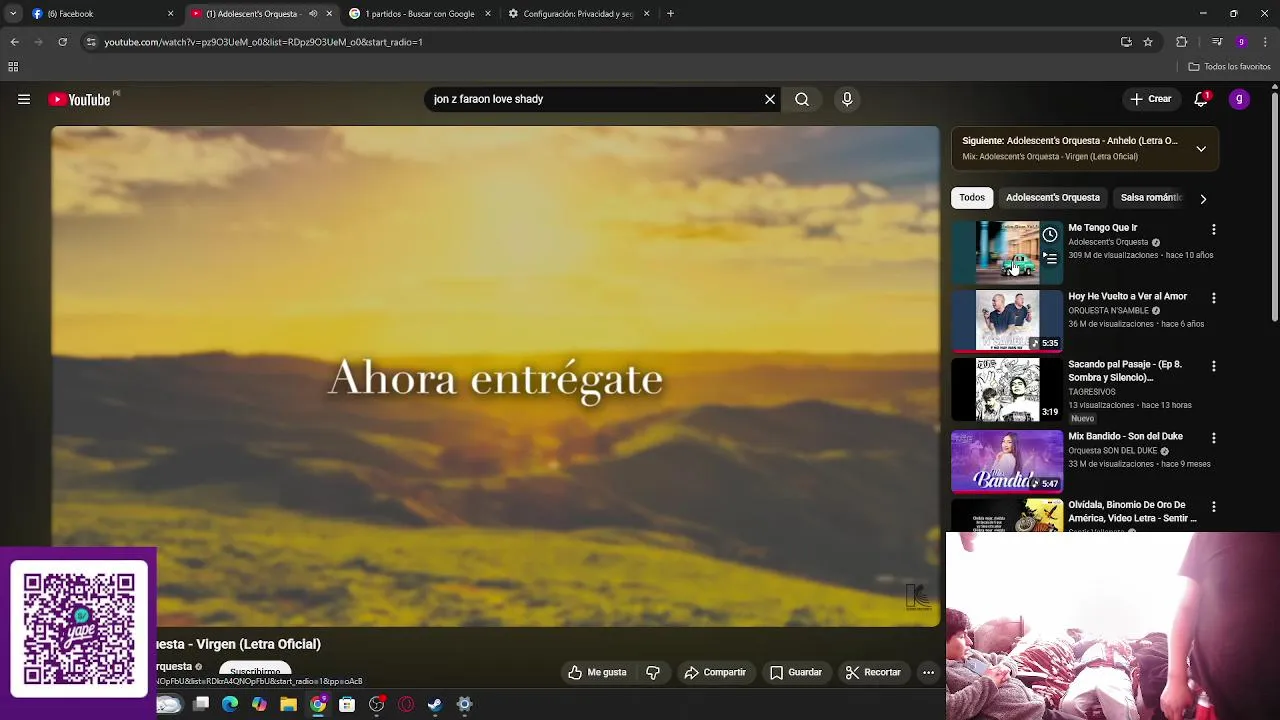This screenshot has width=1280, height=720.
Task: Open the Todos los favoritos folder
Action: 1229,67
